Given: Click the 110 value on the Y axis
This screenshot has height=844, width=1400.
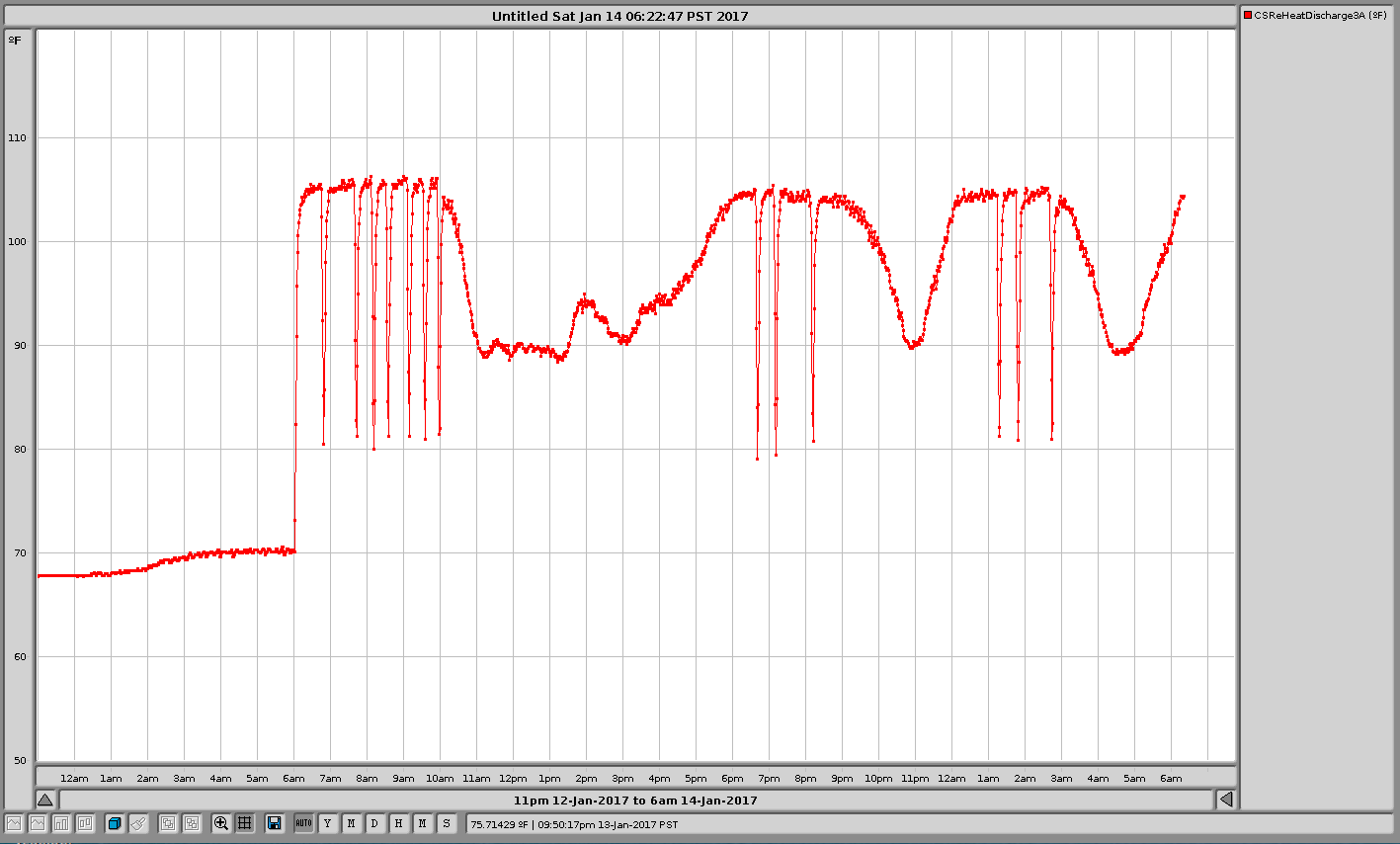Looking at the screenshot, I should pyautogui.click(x=18, y=138).
